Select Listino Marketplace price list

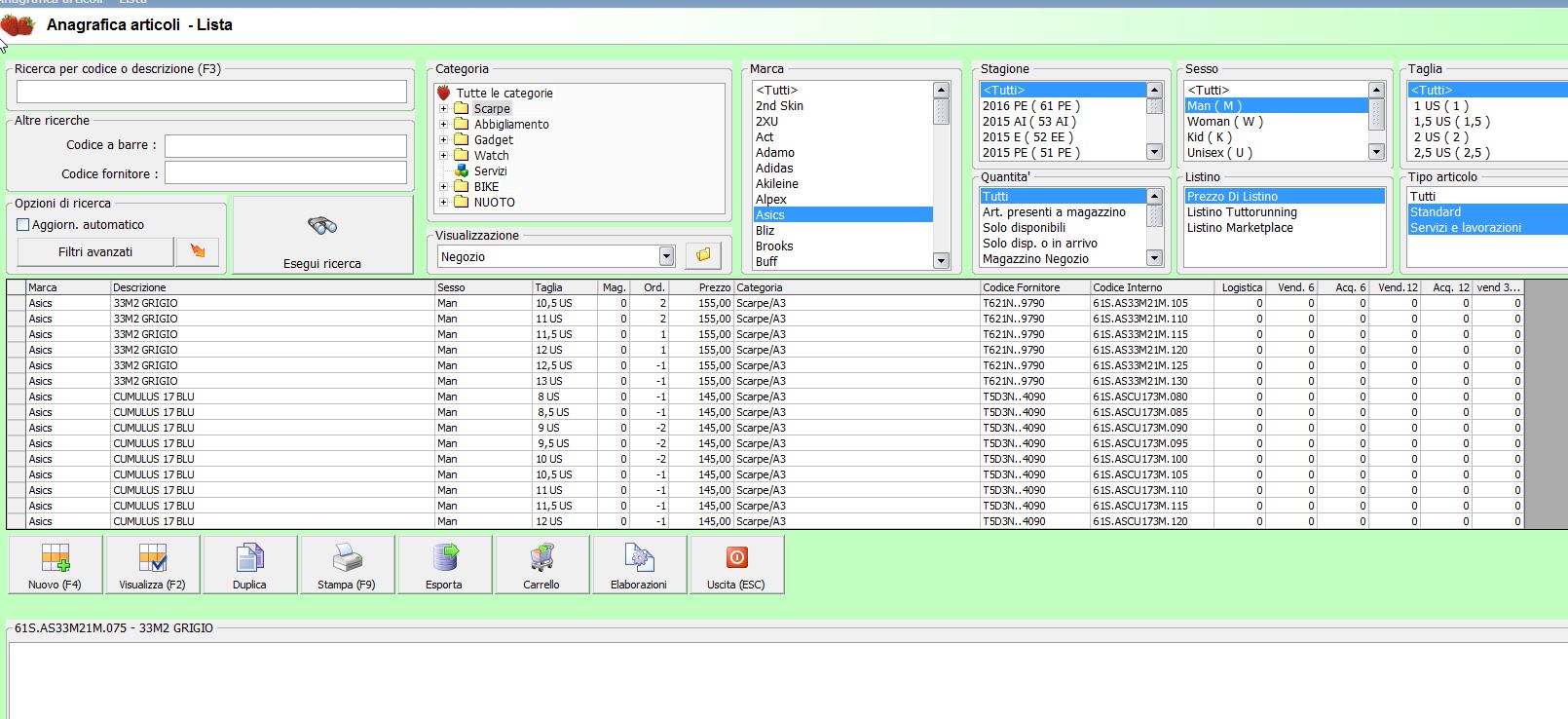pyautogui.click(x=1285, y=228)
